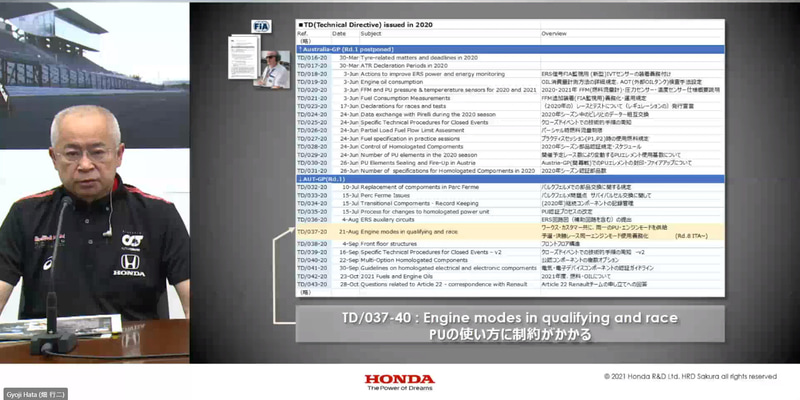The width and height of the screenshot is (800, 400).
Task: Click '2021 Fuels and Engine Oils' subject
Action: pos(396,276)
